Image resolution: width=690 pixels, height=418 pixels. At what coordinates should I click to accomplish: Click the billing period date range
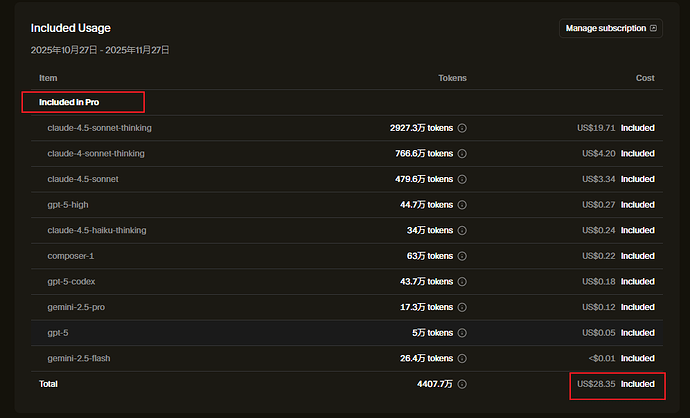pyautogui.click(x=100, y=50)
